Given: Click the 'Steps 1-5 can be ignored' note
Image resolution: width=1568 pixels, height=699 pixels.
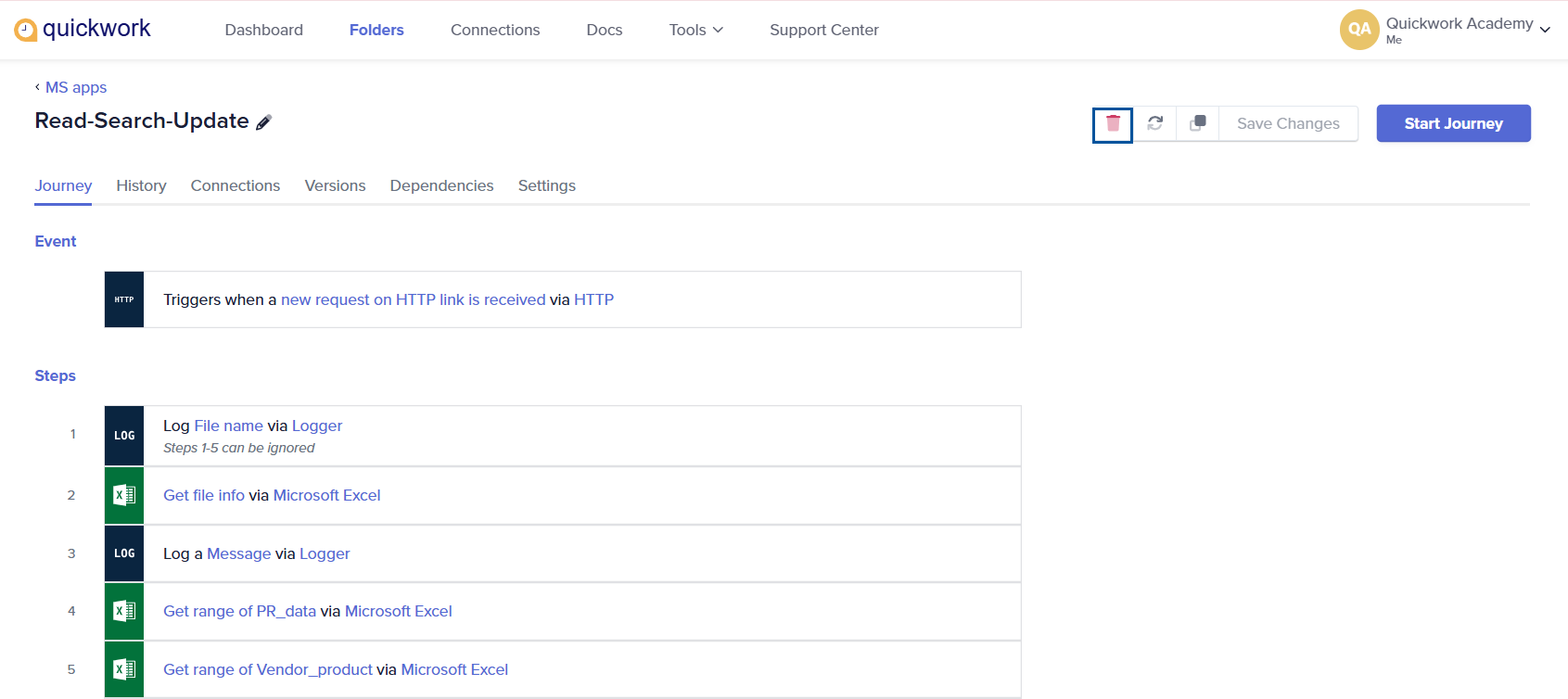Looking at the screenshot, I should point(239,448).
